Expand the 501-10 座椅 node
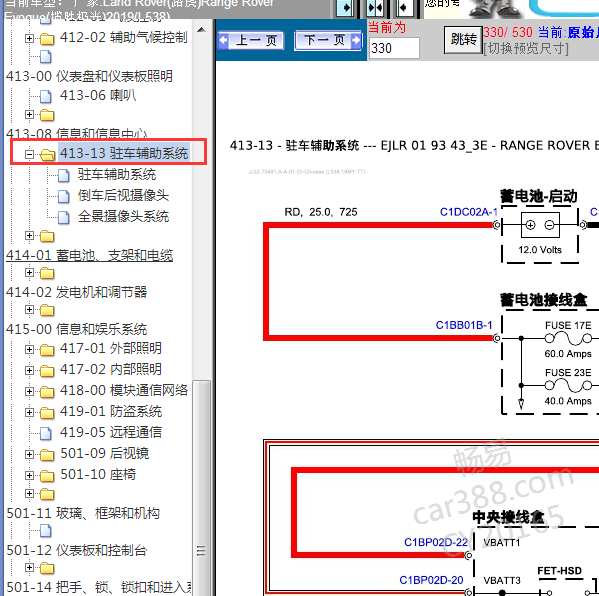Image resolution: width=599 pixels, height=596 pixels. [29, 475]
